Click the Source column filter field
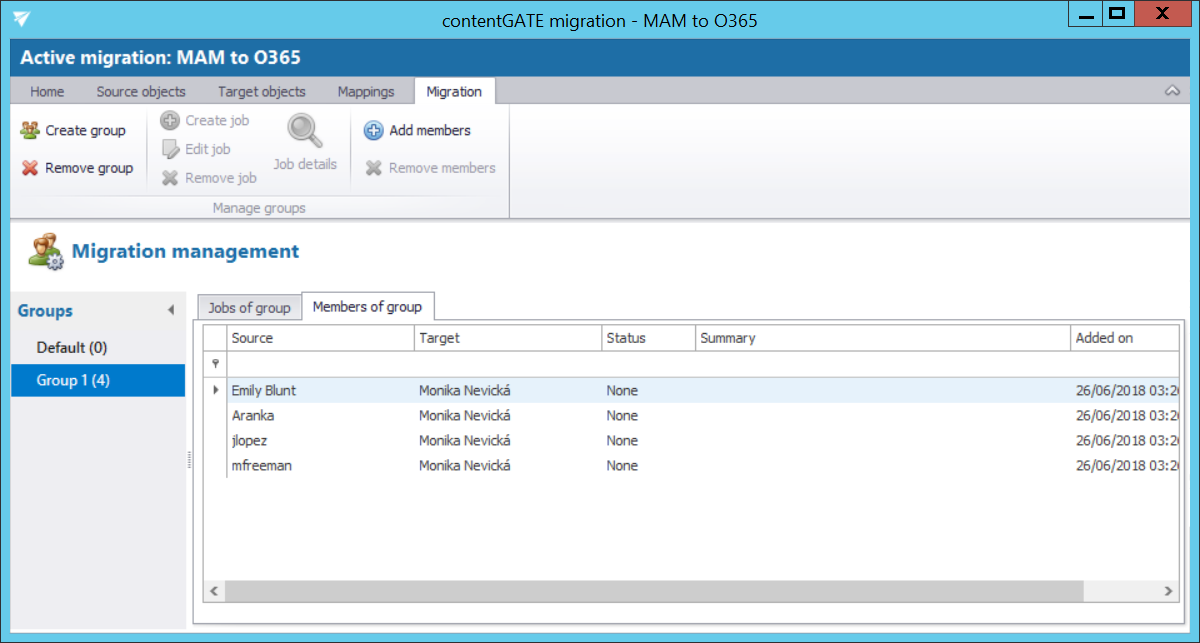Image resolution: width=1200 pixels, height=643 pixels. point(320,364)
